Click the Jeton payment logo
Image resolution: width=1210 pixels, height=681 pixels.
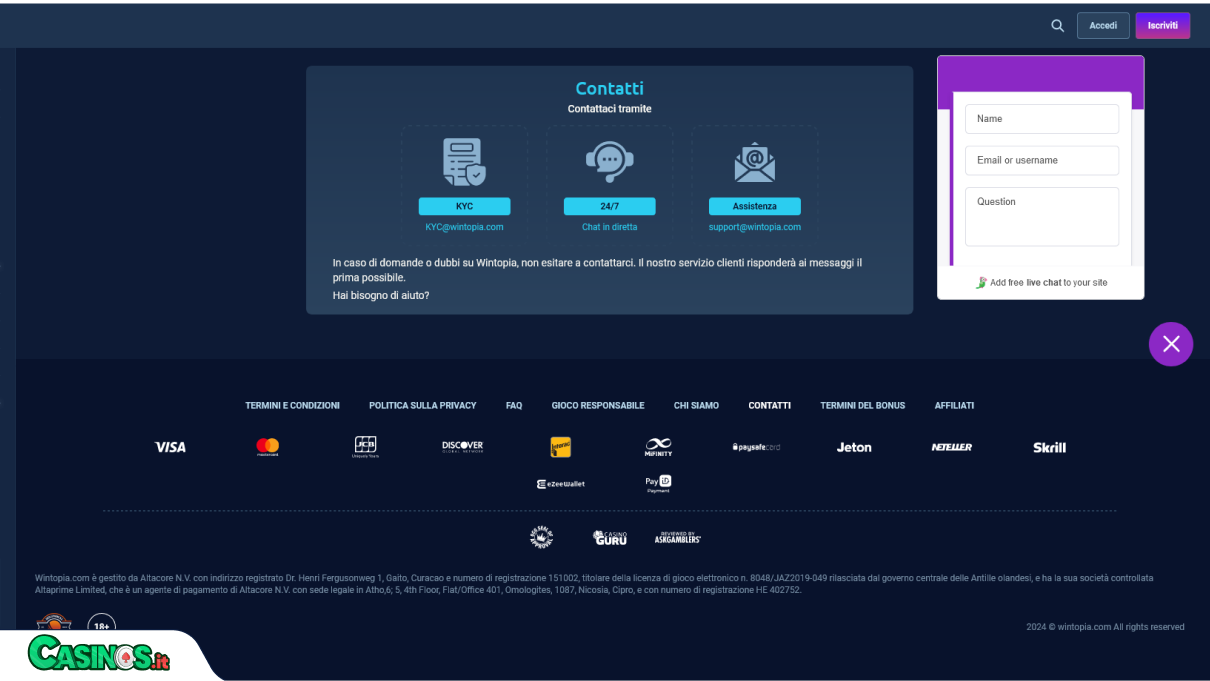coord(854,447)
